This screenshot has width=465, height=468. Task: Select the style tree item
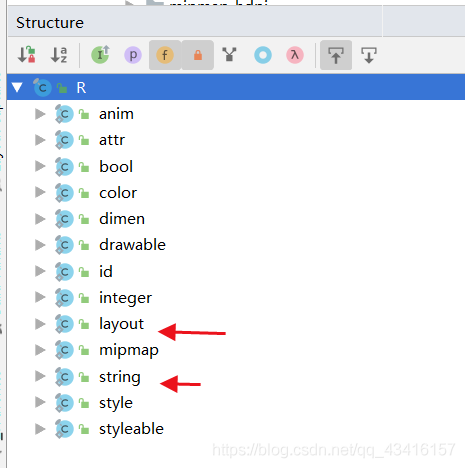(116, 403)
